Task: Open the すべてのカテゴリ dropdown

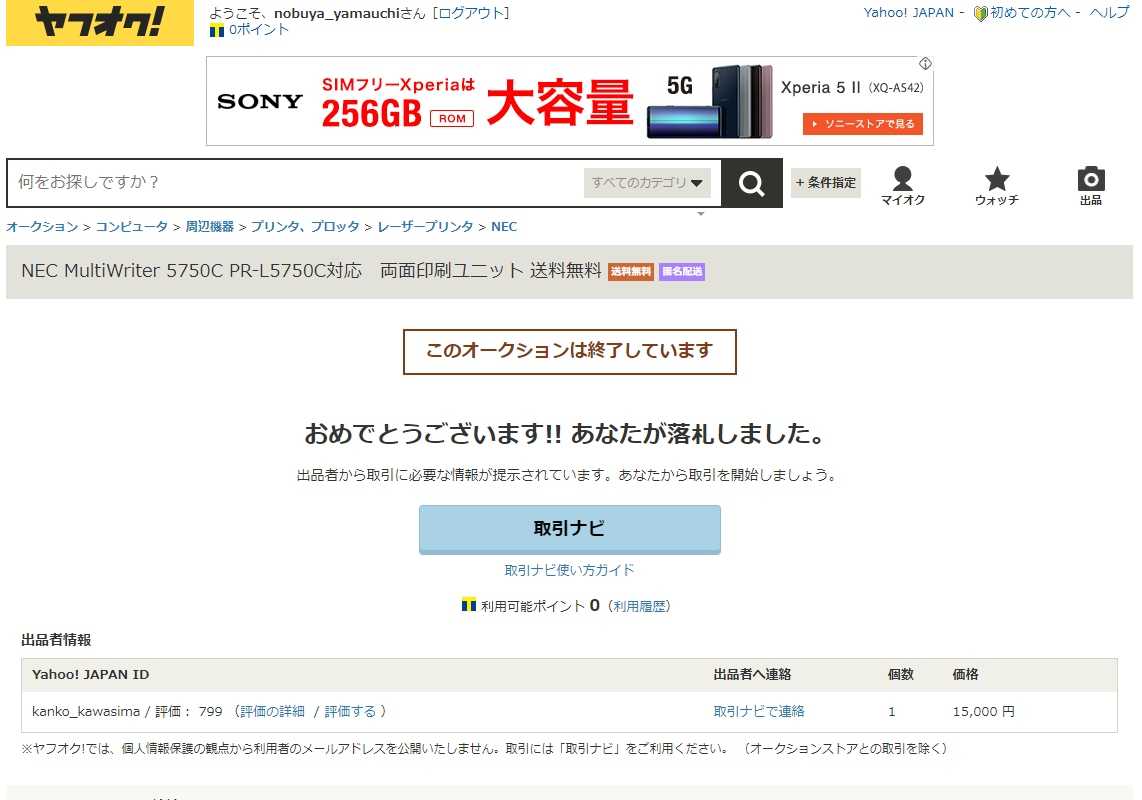Action: [x=647, y=183]
